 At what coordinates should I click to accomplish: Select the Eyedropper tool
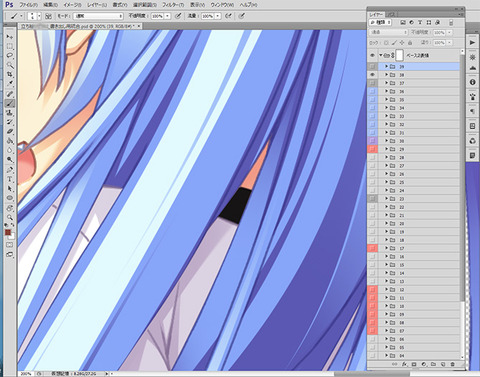[10, 84]
